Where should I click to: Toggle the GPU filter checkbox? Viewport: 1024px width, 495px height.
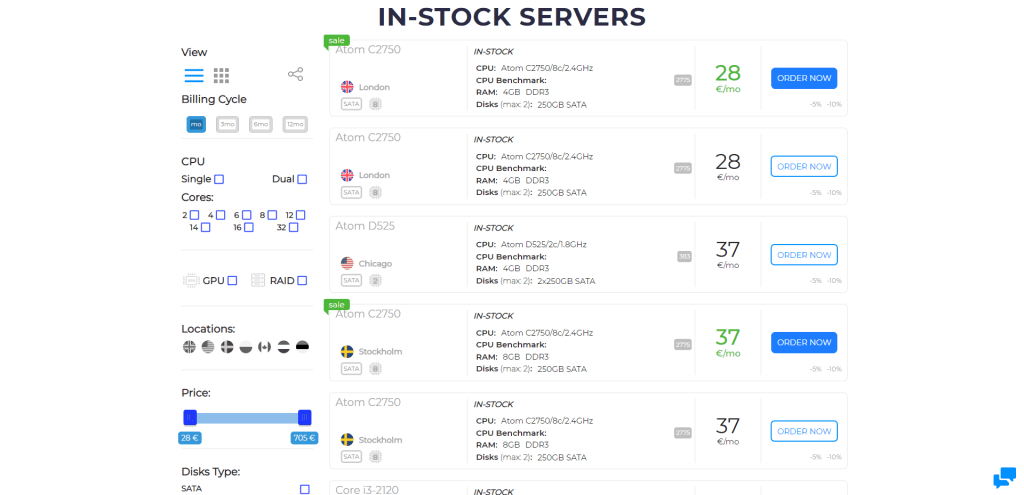pyautogui.click(x=232, y=281)
